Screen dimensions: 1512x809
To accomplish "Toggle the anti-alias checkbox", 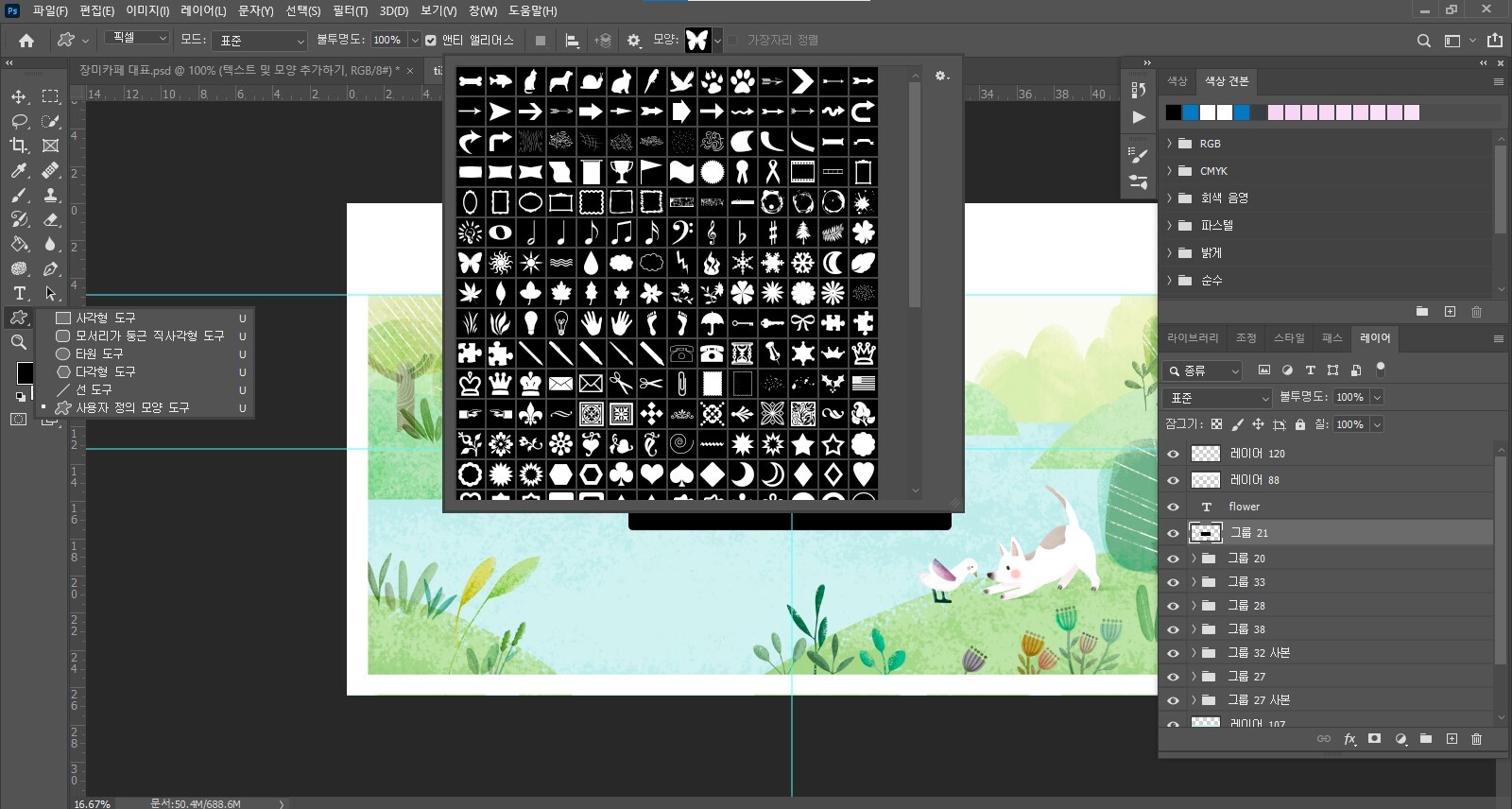I will (x=431, y=40).
